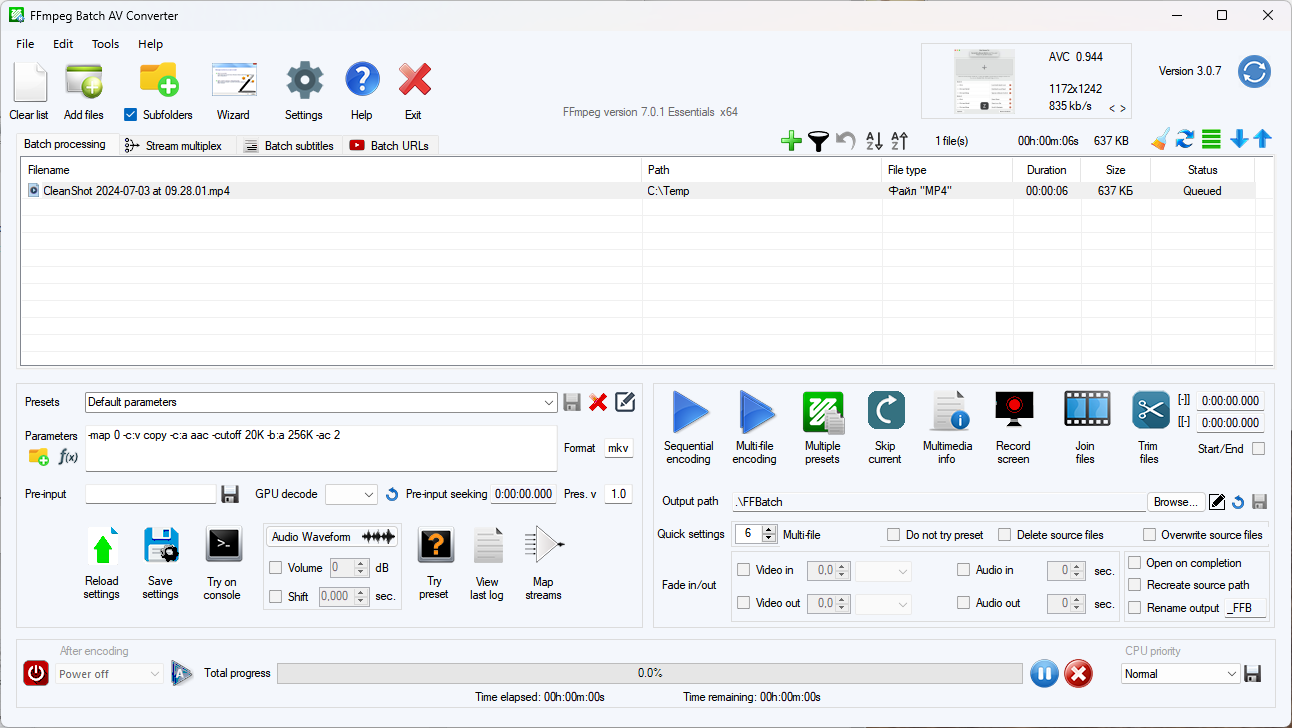Screen dimensions: 1292x728
Task: Click the f(x) function icon
Action: (68, 456)
